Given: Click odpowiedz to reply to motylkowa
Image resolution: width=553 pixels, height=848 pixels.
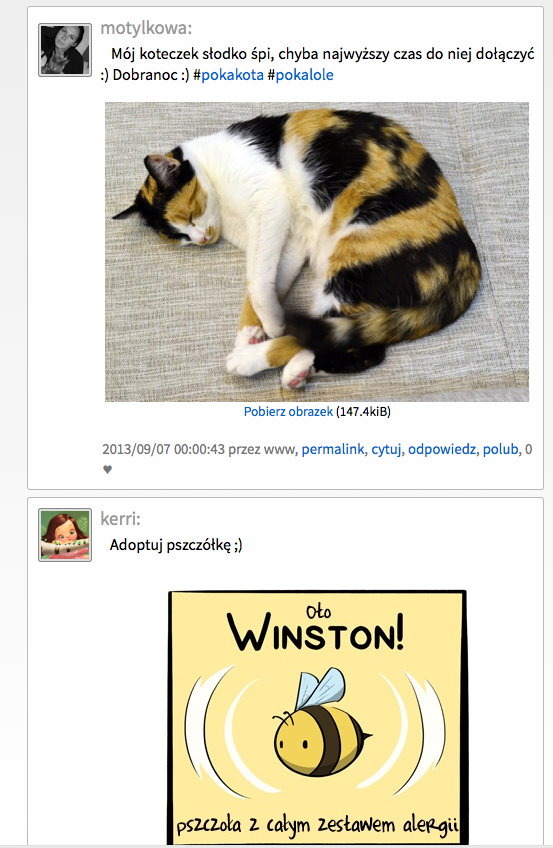Looking at the screenshot, I should click(x=442, y=449).
